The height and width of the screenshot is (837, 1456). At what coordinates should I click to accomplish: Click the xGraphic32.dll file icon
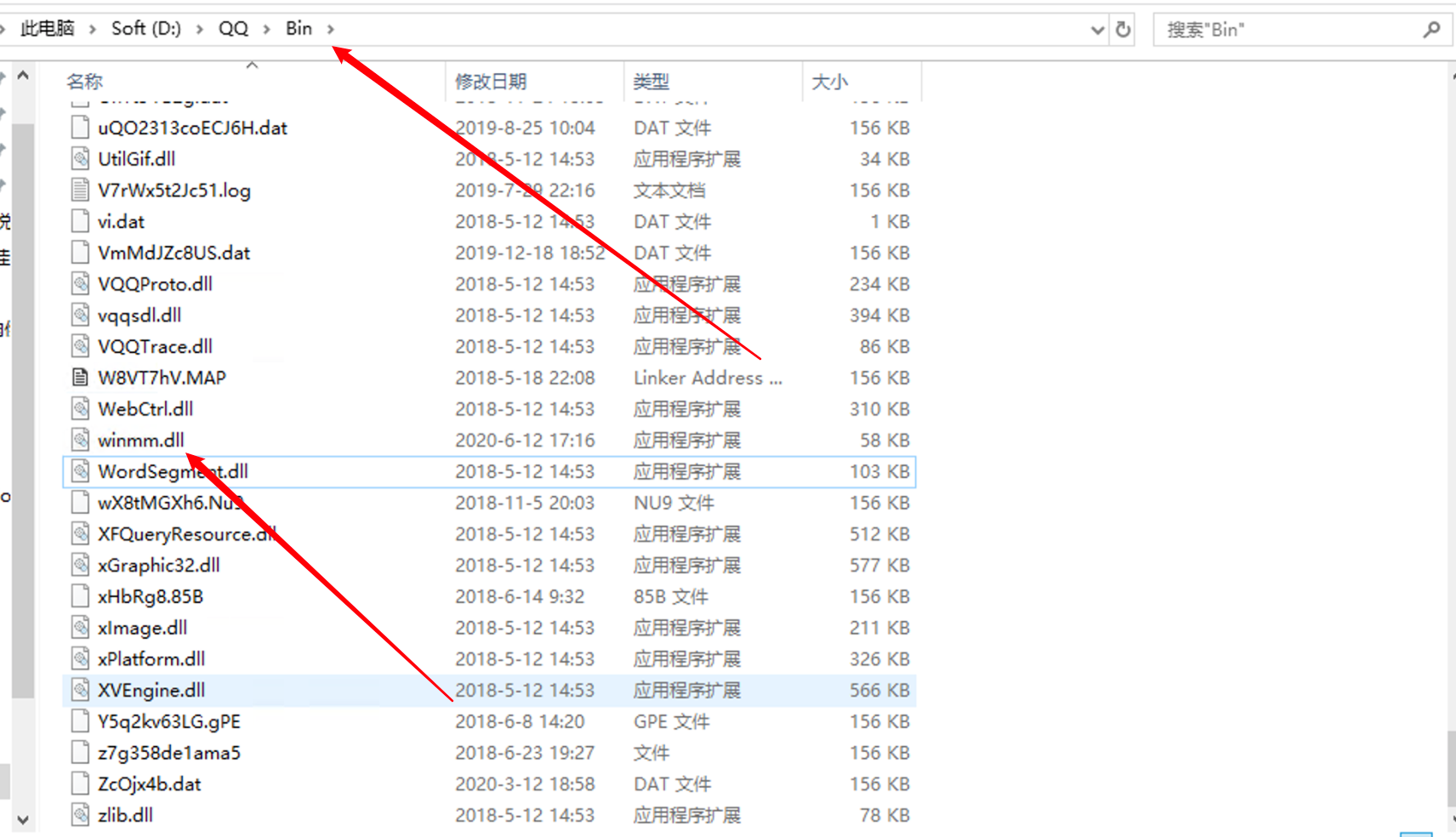tap(80, 566)
